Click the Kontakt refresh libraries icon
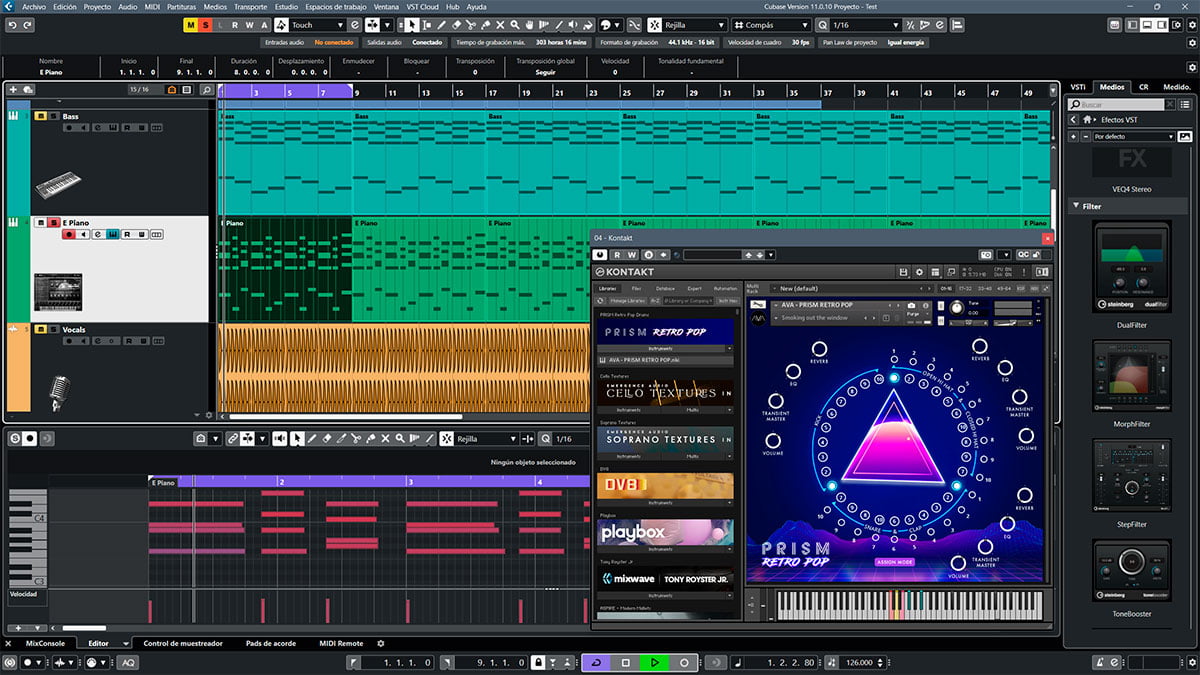 coord(600,300)
